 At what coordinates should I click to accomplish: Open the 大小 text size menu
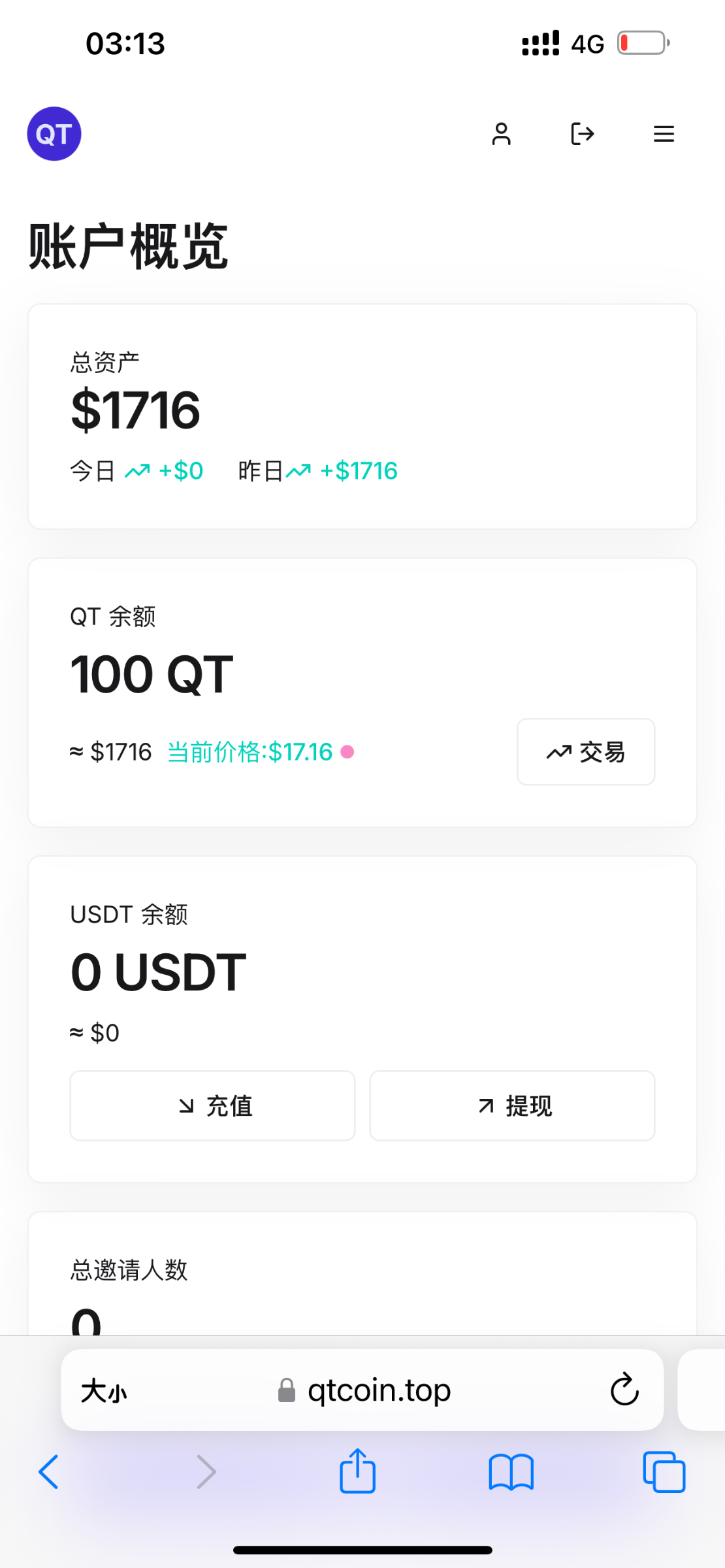click(104, 1390)
